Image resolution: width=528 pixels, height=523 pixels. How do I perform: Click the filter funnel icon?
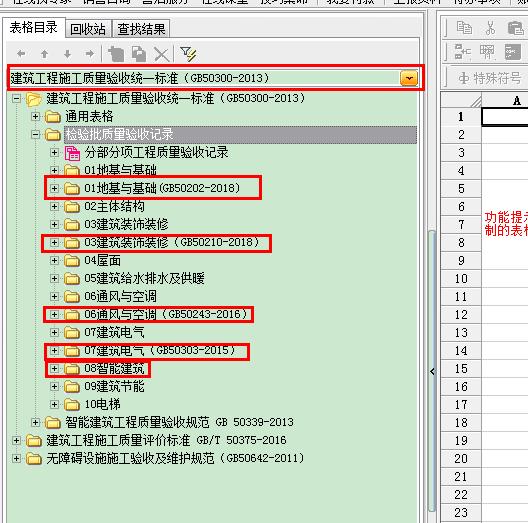click(188, 54)
